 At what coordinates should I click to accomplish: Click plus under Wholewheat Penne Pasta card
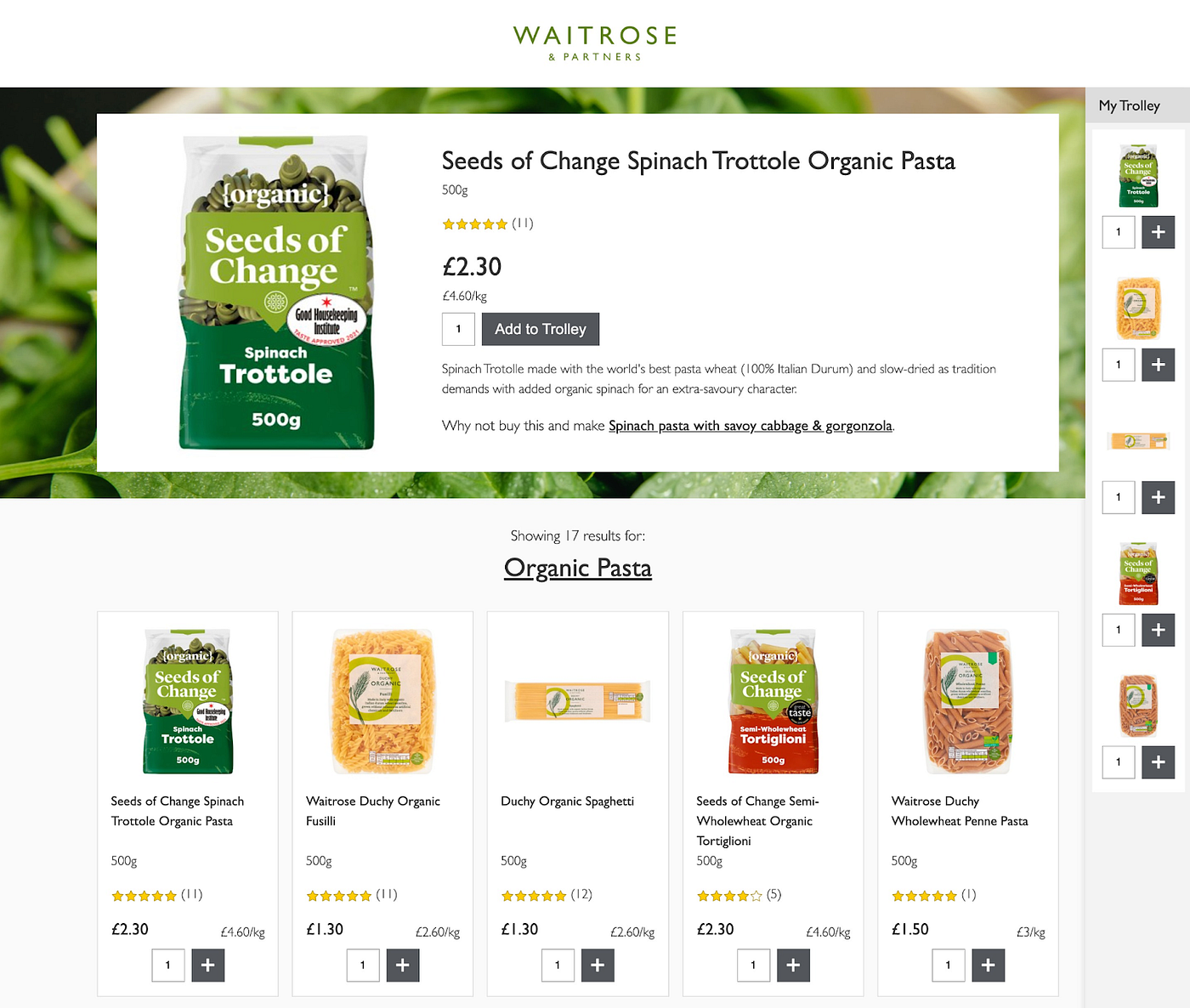[x=988, y=965]
